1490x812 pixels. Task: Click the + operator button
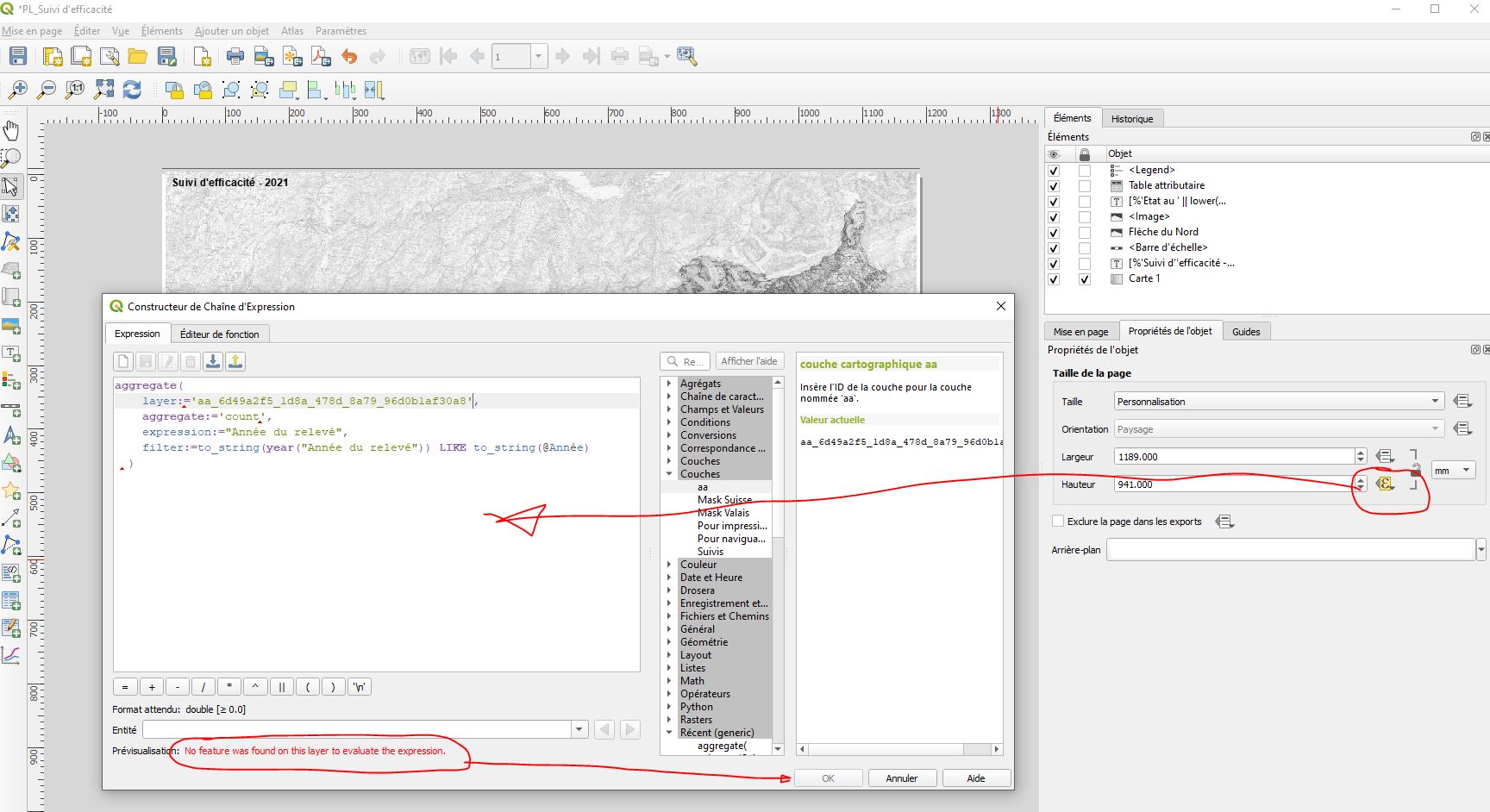(x=152, y=687)
